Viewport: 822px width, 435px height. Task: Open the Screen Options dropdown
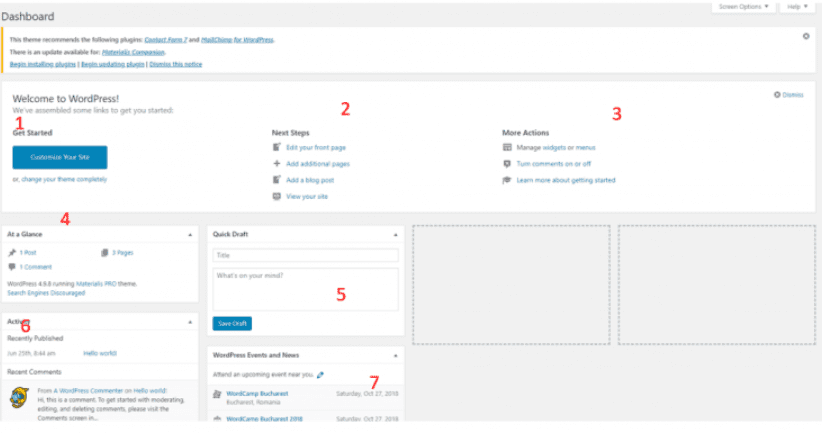click(744, 6)
